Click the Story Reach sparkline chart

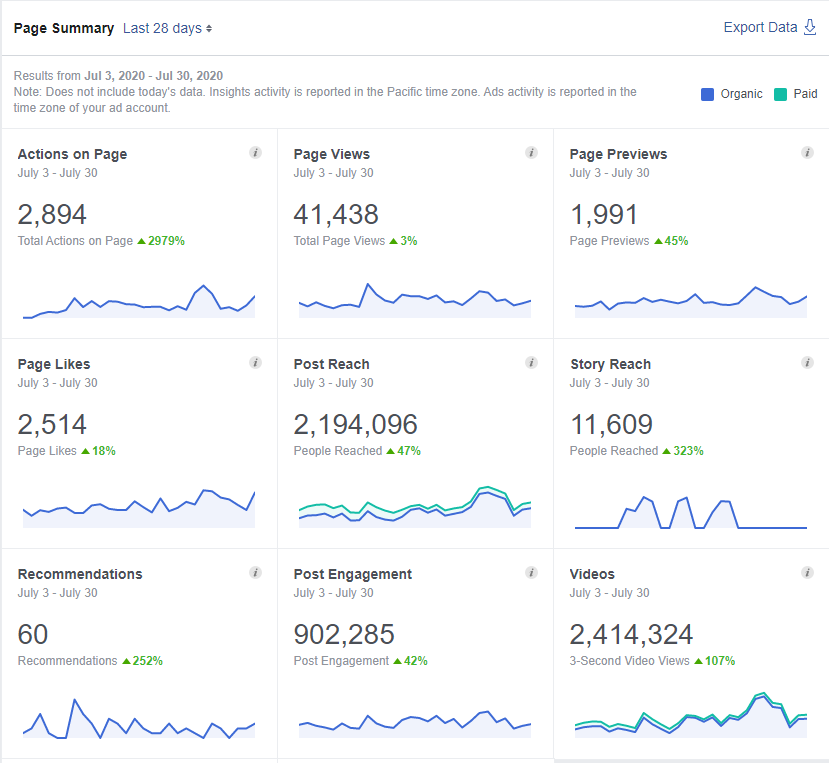click(x=690, y=512)
